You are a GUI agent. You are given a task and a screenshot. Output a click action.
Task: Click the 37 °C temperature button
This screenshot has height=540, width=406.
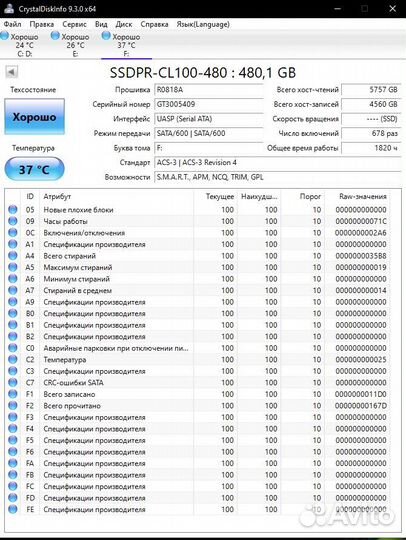point(34,169)
